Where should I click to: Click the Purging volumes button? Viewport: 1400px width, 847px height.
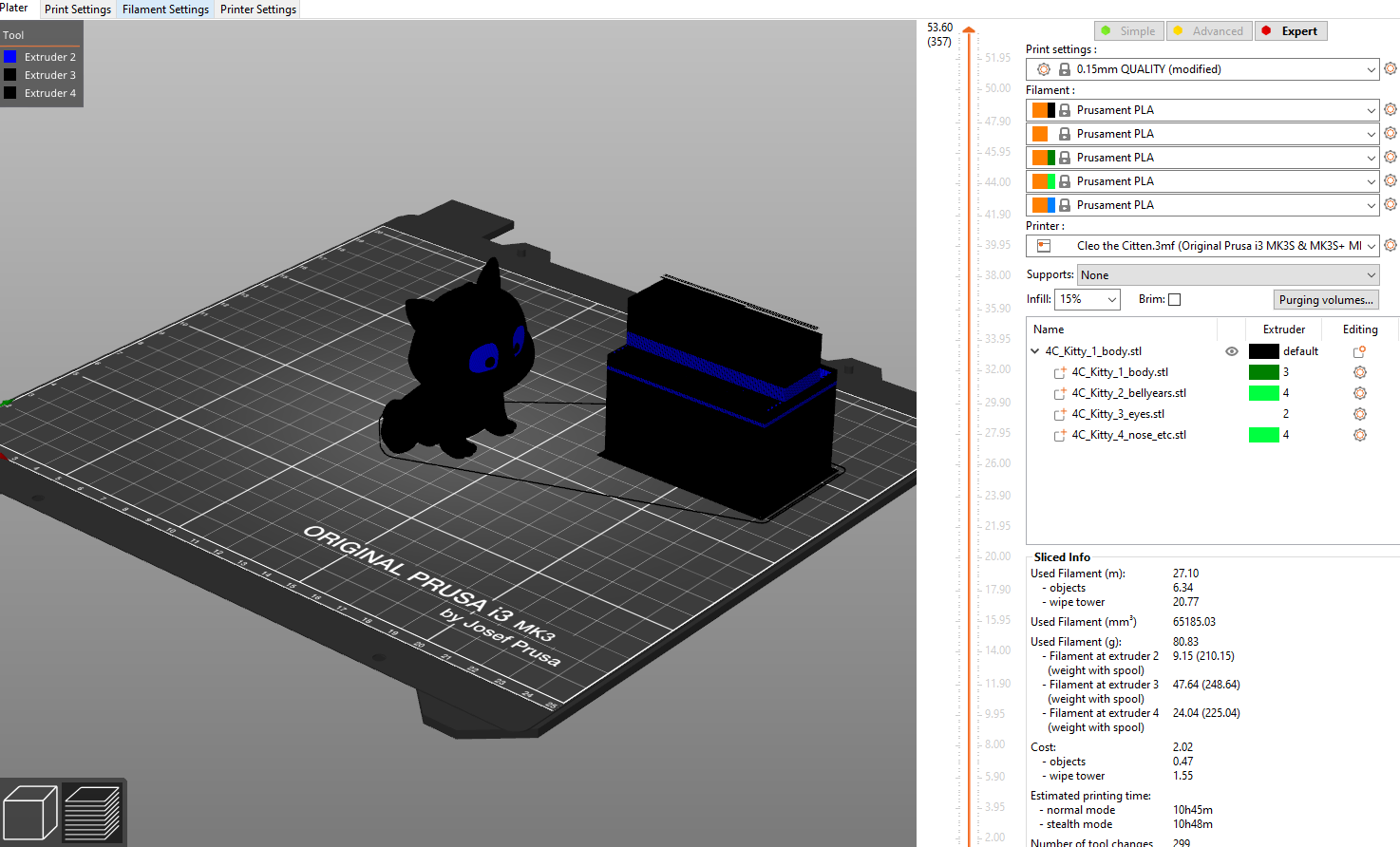(1326, 300)
